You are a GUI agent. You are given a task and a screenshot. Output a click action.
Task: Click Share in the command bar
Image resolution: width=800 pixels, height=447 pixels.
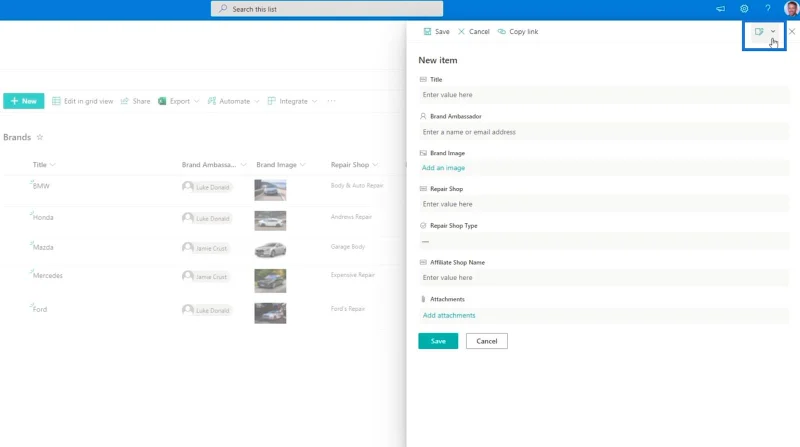coord(135,101)
